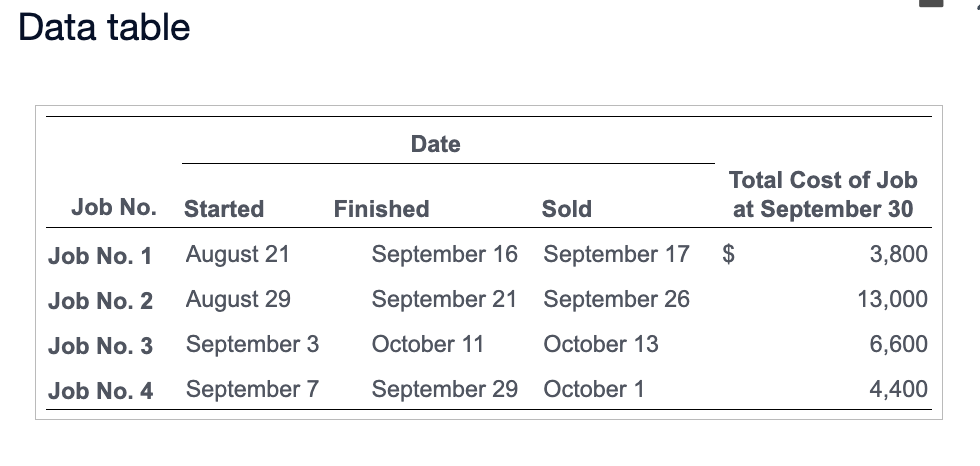This screenshot has height=466, width=980.
Task: Click the "Job No. 3" row label
Action: 100,345
